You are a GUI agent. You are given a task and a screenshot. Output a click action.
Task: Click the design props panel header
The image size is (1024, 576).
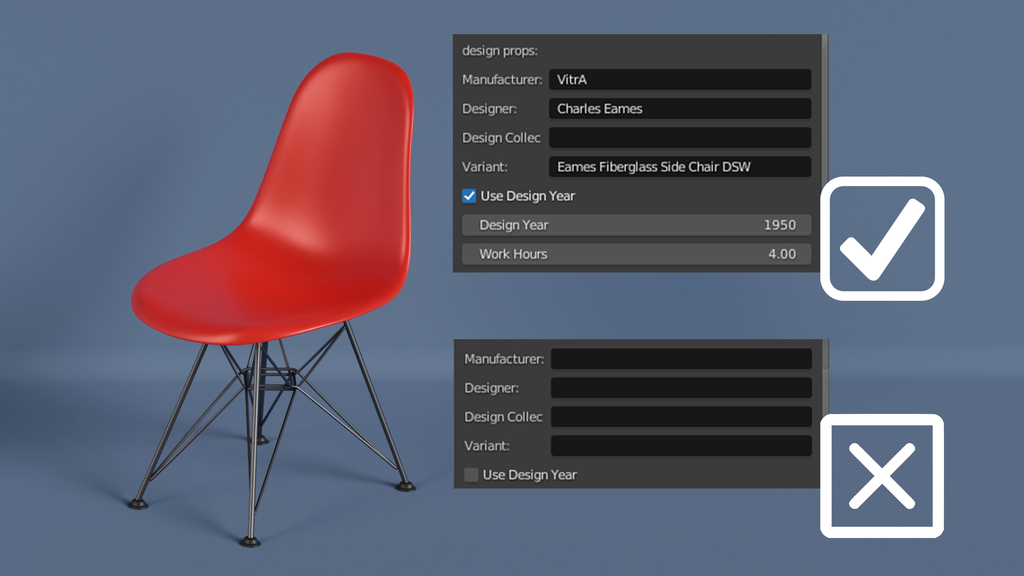500,50
